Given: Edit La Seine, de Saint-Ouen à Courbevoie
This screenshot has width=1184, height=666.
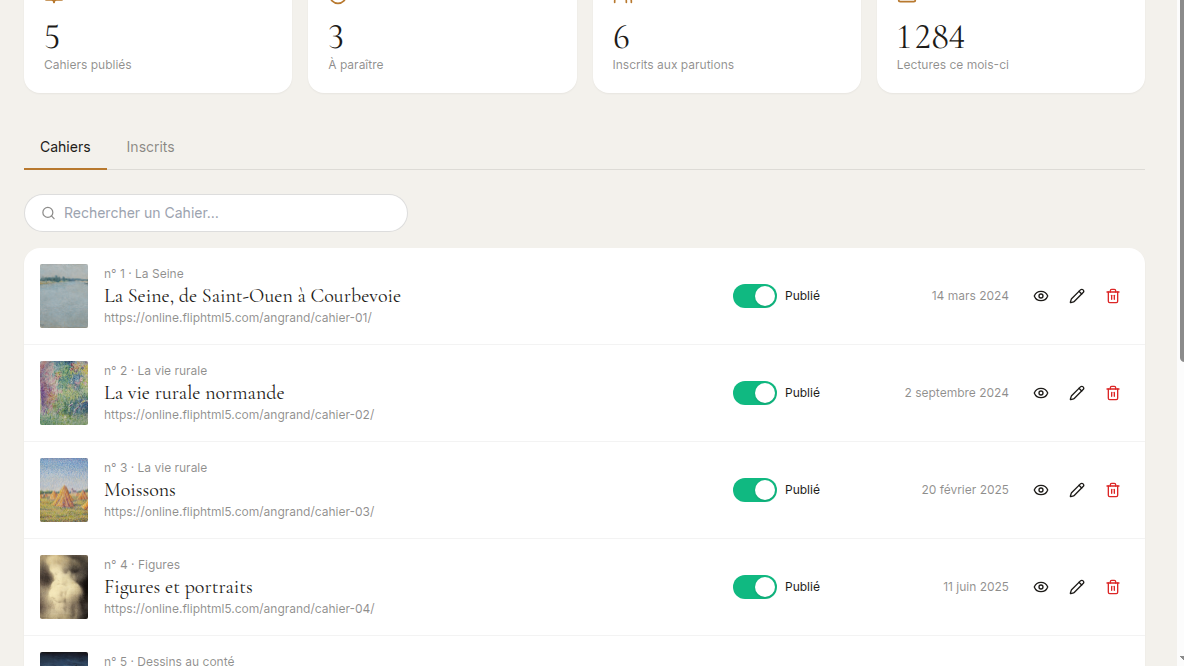Looking at the screenshot, I should (1077, 296).
